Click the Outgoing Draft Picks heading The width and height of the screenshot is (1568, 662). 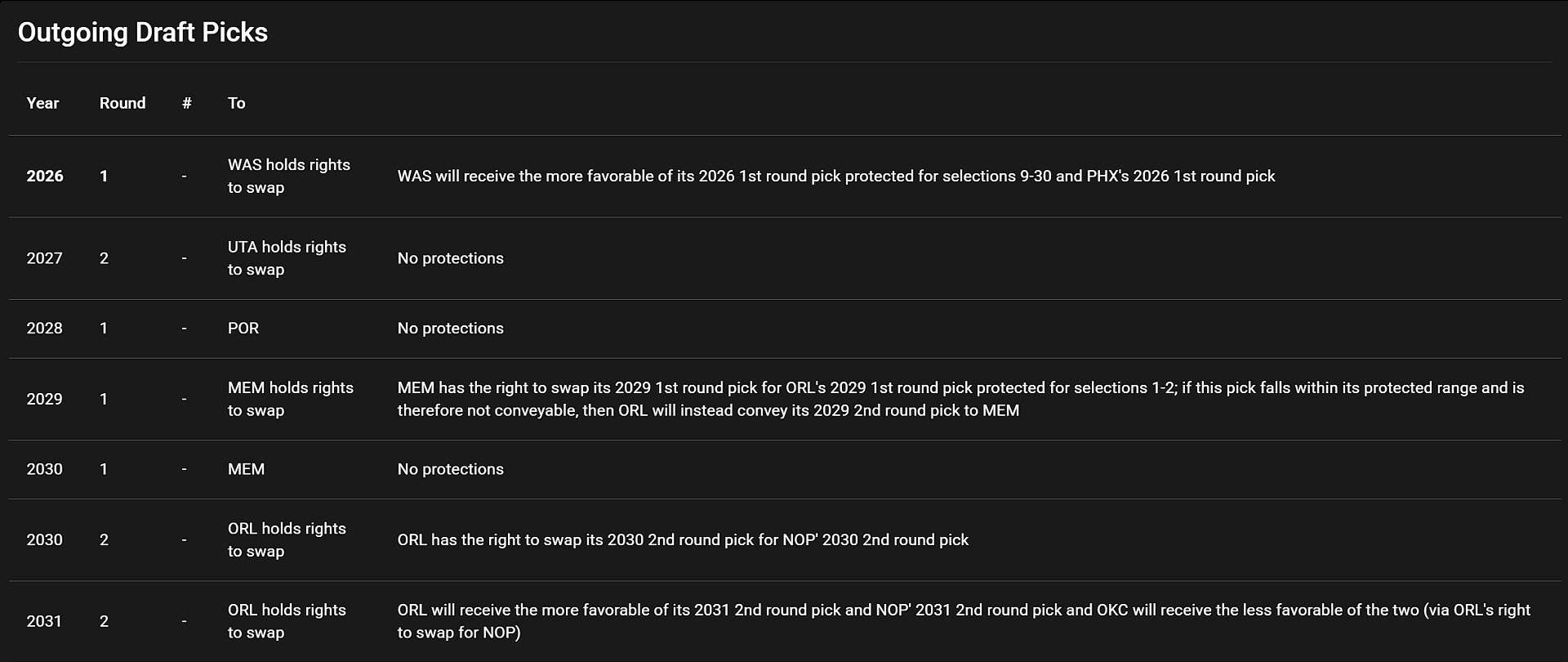[x=143, y=33]
